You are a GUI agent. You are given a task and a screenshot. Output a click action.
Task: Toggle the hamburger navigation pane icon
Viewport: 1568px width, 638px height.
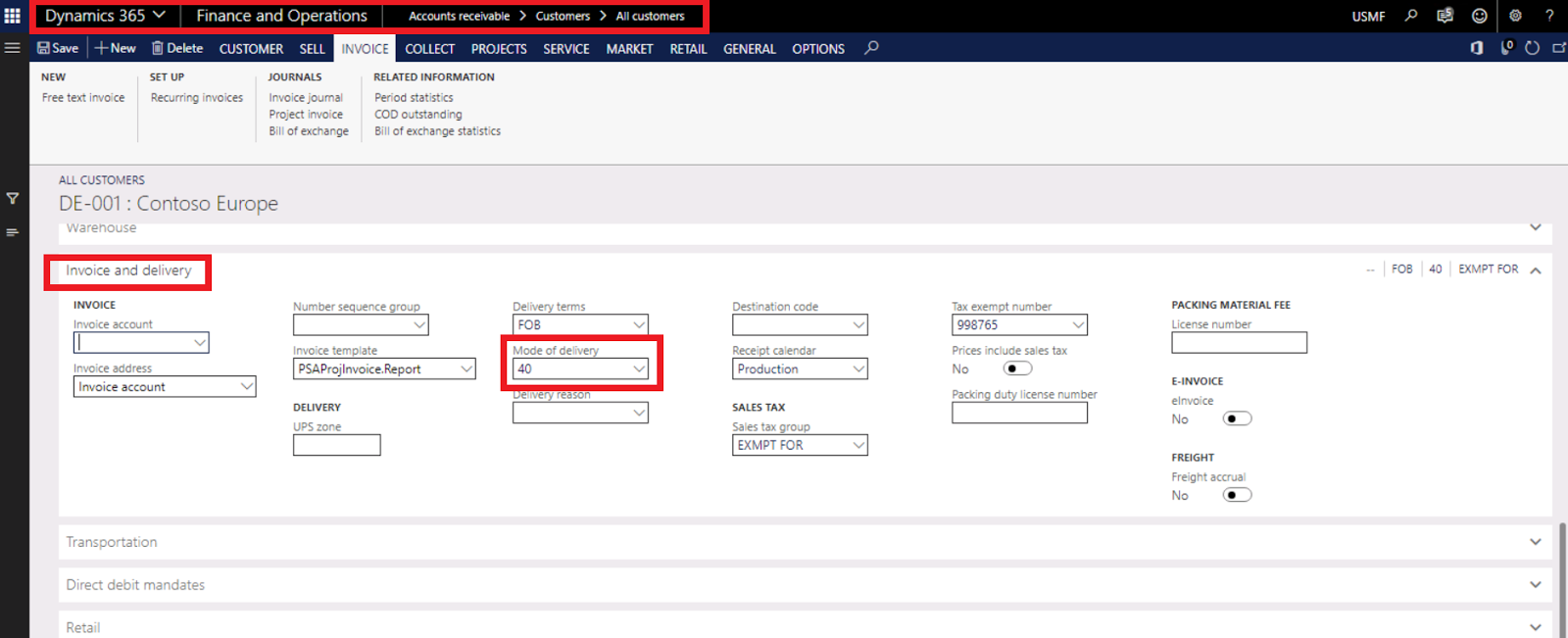click(x=13, y=47)
